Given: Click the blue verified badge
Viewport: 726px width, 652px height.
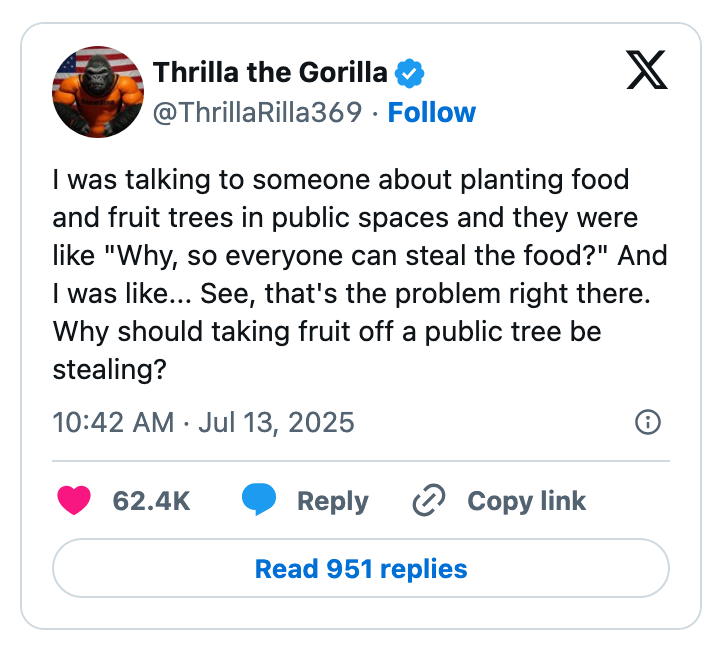Looking at the screenshot, I should pos(410,72).
